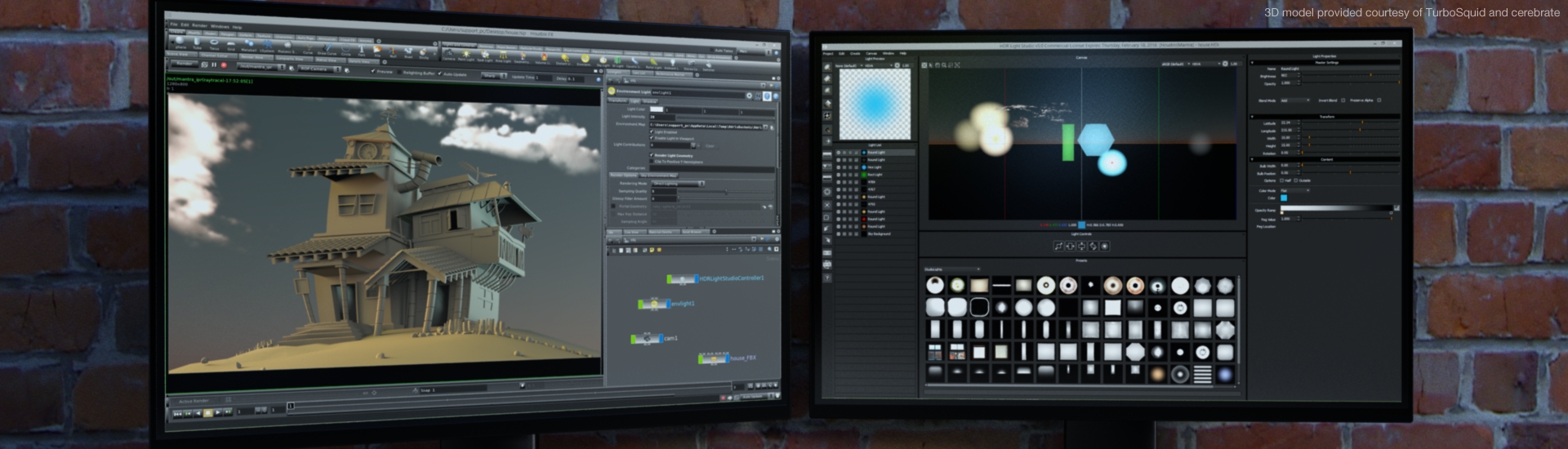This screenshot has height=449, width=1568.
Task: Click the first tool icon in HDR Light Studio's left toolbar
Action: tap(827, 67)
